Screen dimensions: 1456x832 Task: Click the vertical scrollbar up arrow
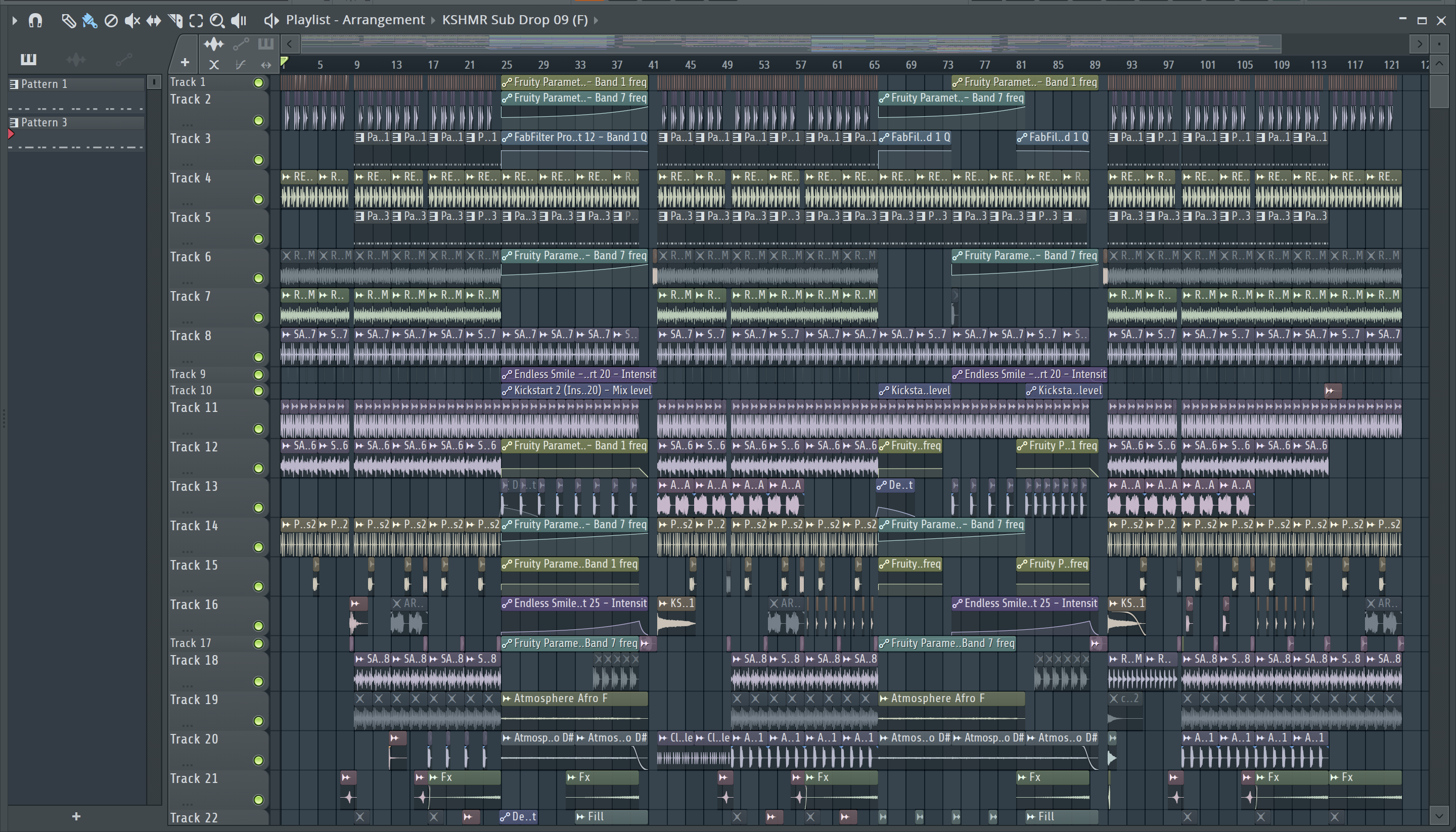coord(1439,64)
